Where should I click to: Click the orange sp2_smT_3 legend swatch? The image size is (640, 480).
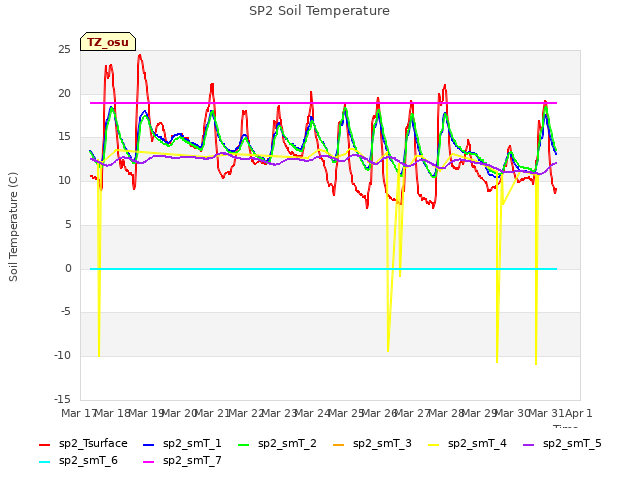(339, 444)
